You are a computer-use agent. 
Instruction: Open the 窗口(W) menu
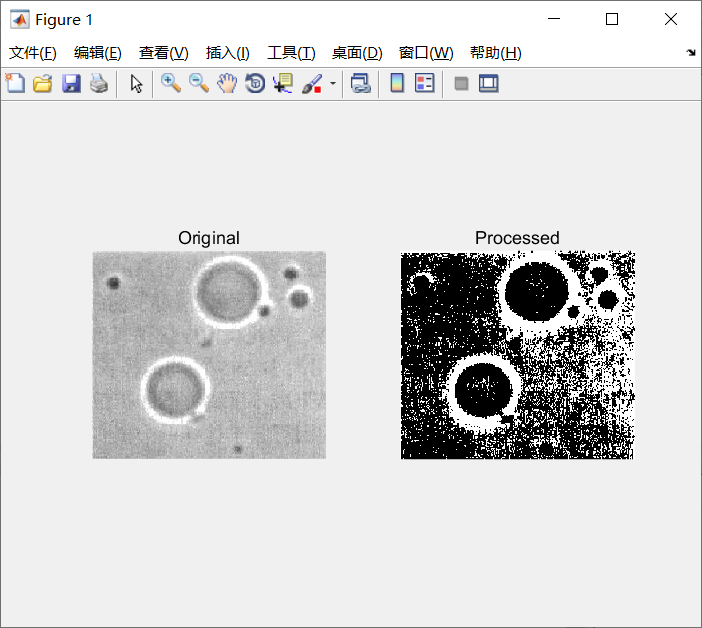click(x=426, y=53)
